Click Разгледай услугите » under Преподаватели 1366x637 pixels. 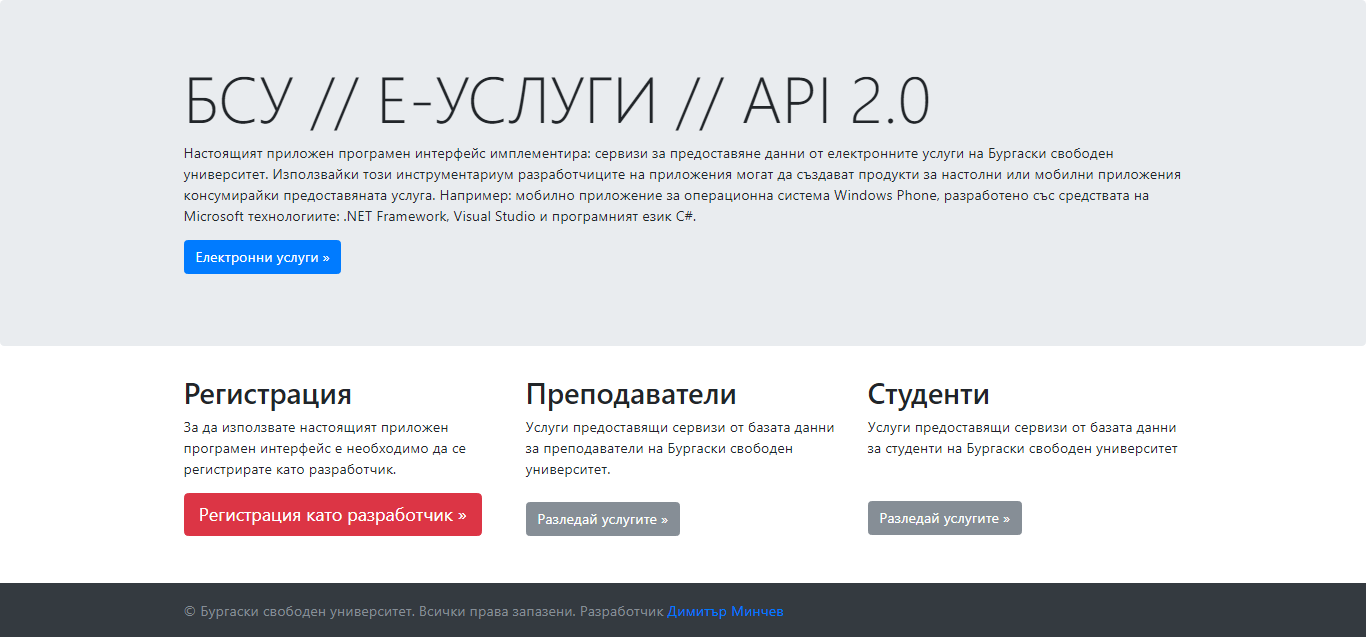point(603,519)
